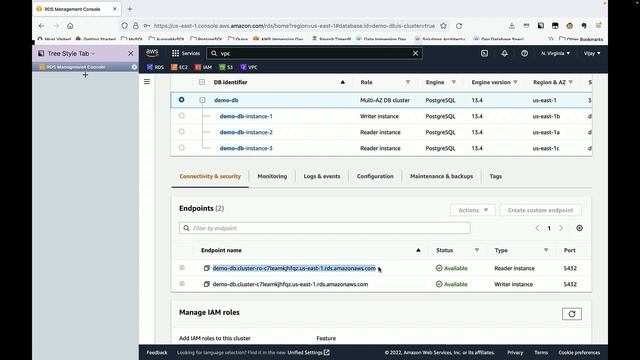Open the EC2 shortcut in favorites bar
This screenshot has height=360, width=640.
pos(179,67)
